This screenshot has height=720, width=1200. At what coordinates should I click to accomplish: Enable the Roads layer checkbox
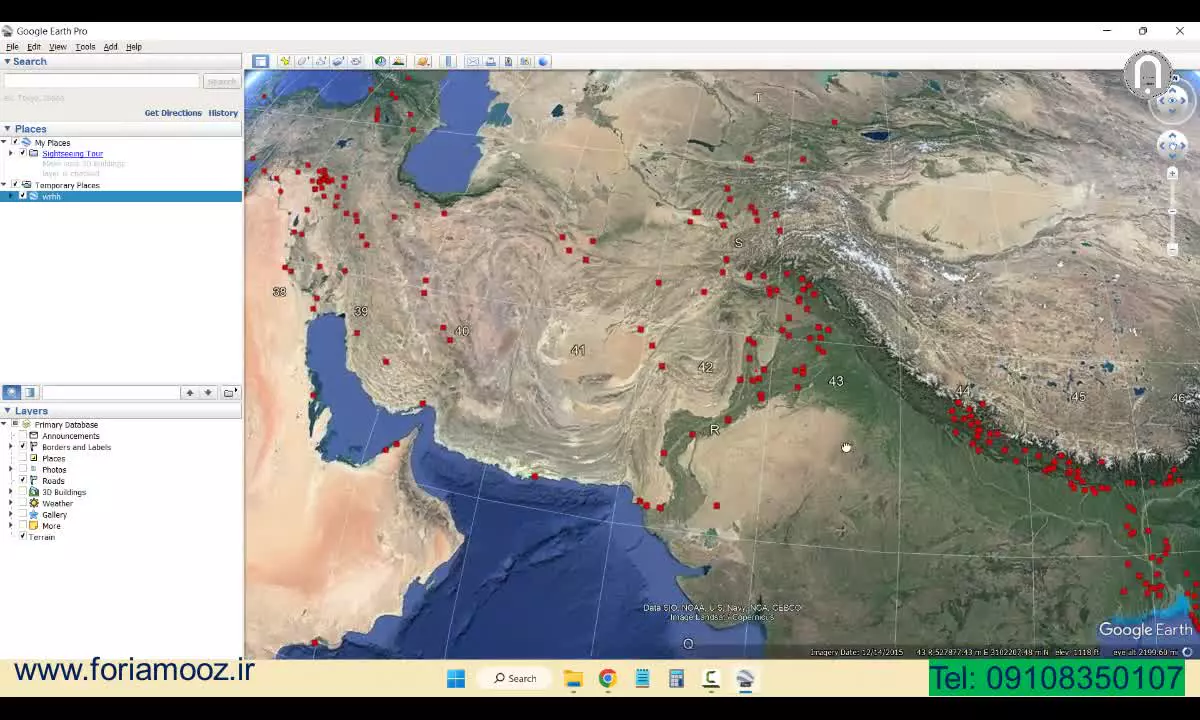click(22, 481)
